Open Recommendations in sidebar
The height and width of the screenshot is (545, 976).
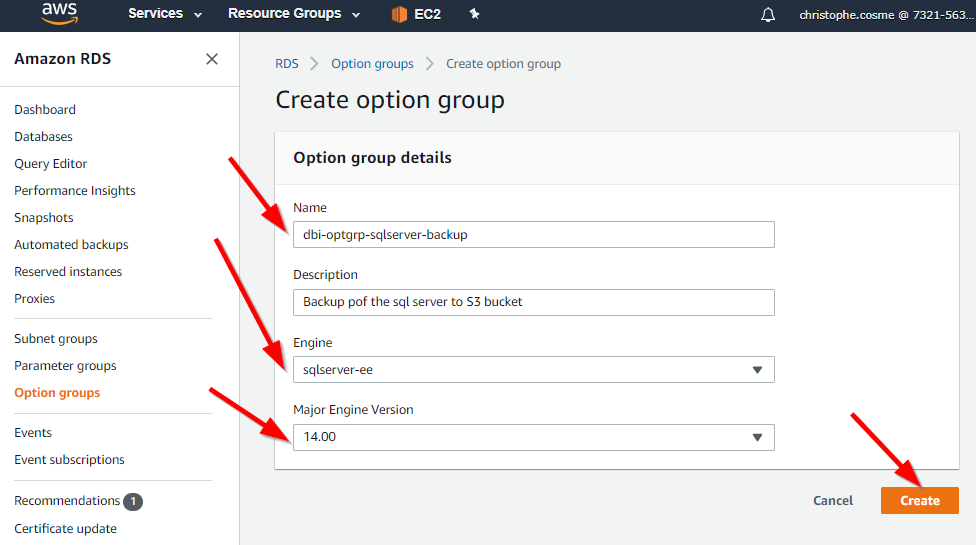click(67, 501)
